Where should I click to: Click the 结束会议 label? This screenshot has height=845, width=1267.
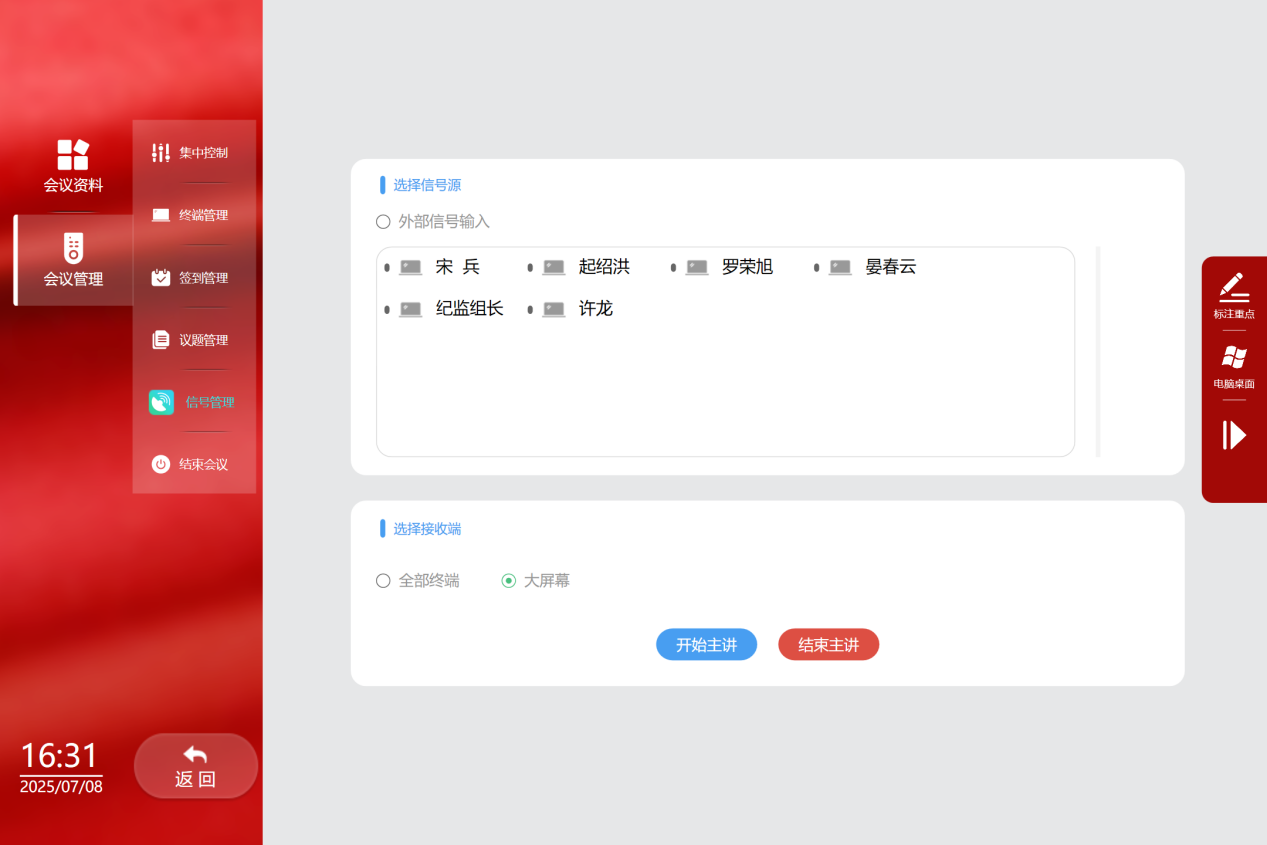pos(204,464)
